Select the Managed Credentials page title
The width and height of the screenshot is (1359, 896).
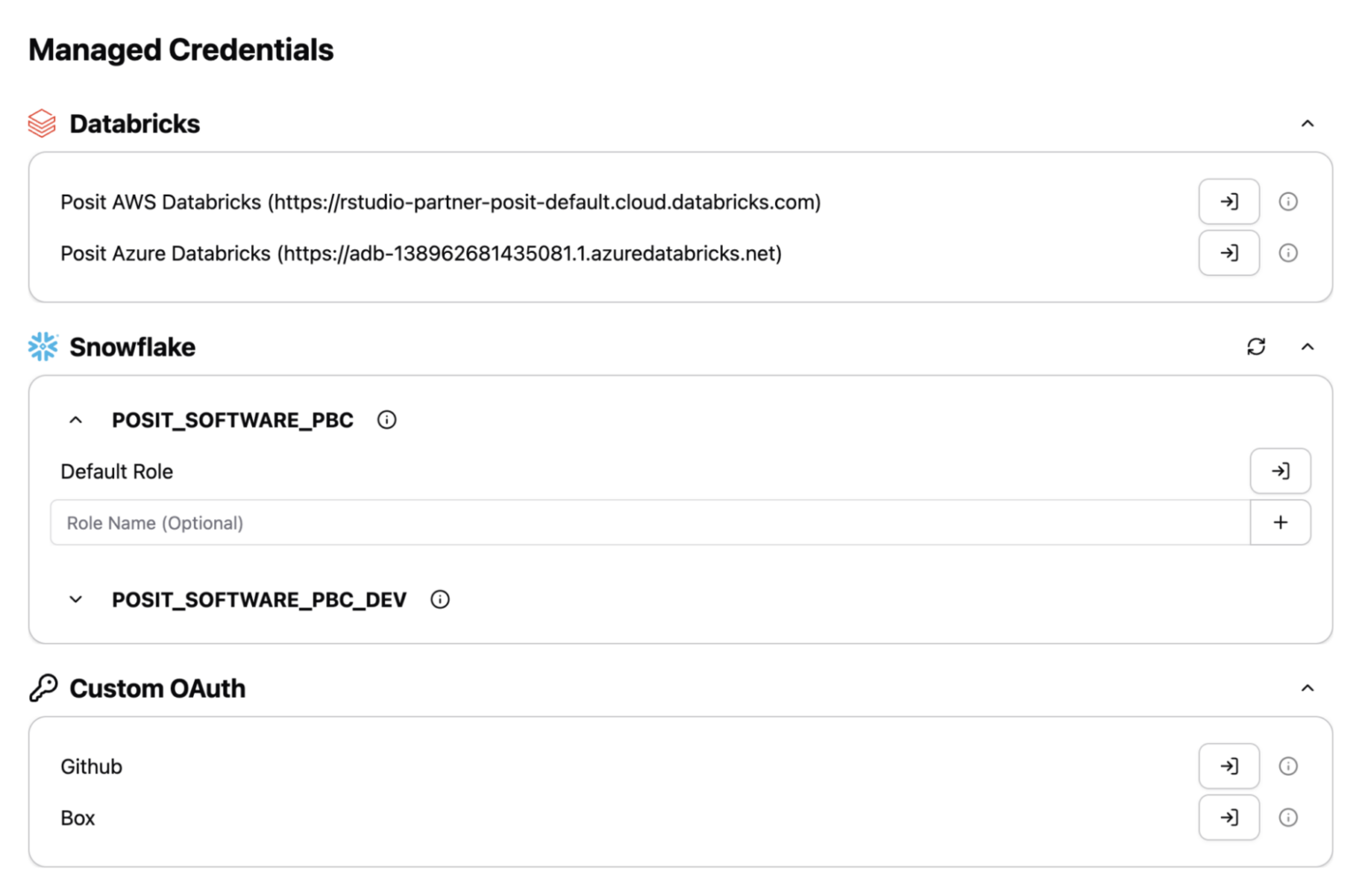(x=180, y=50)
